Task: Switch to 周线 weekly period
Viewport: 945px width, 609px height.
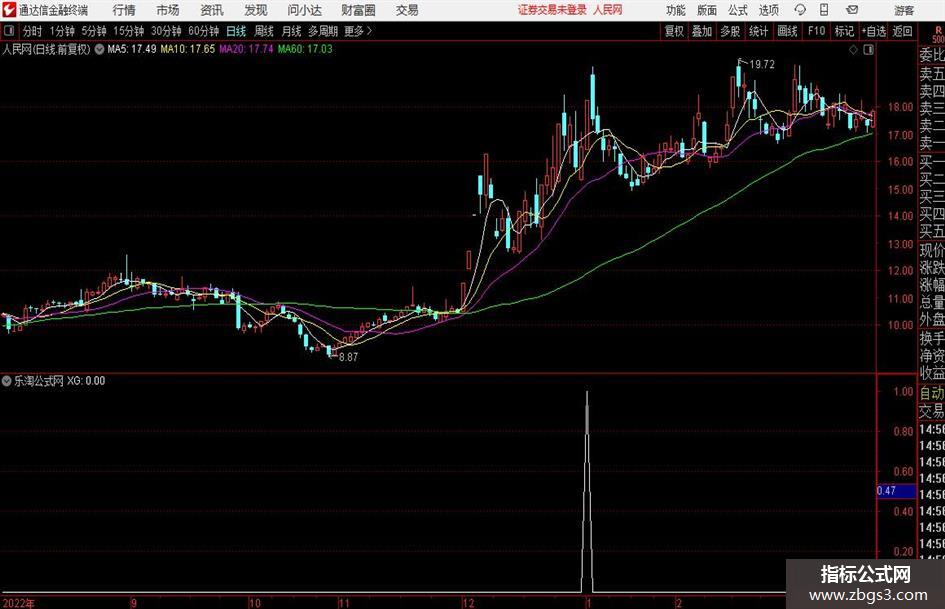Action: click(264, 31)
